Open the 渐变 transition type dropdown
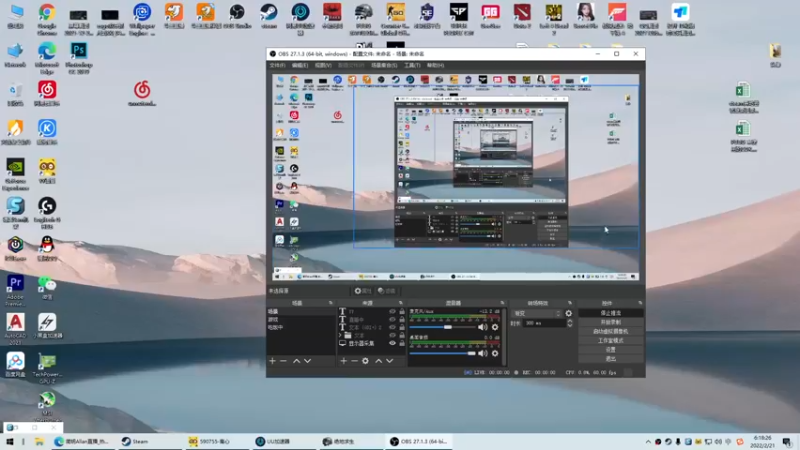Image resolution: width=800 pixels, height=450 pixels. [536, 313]
